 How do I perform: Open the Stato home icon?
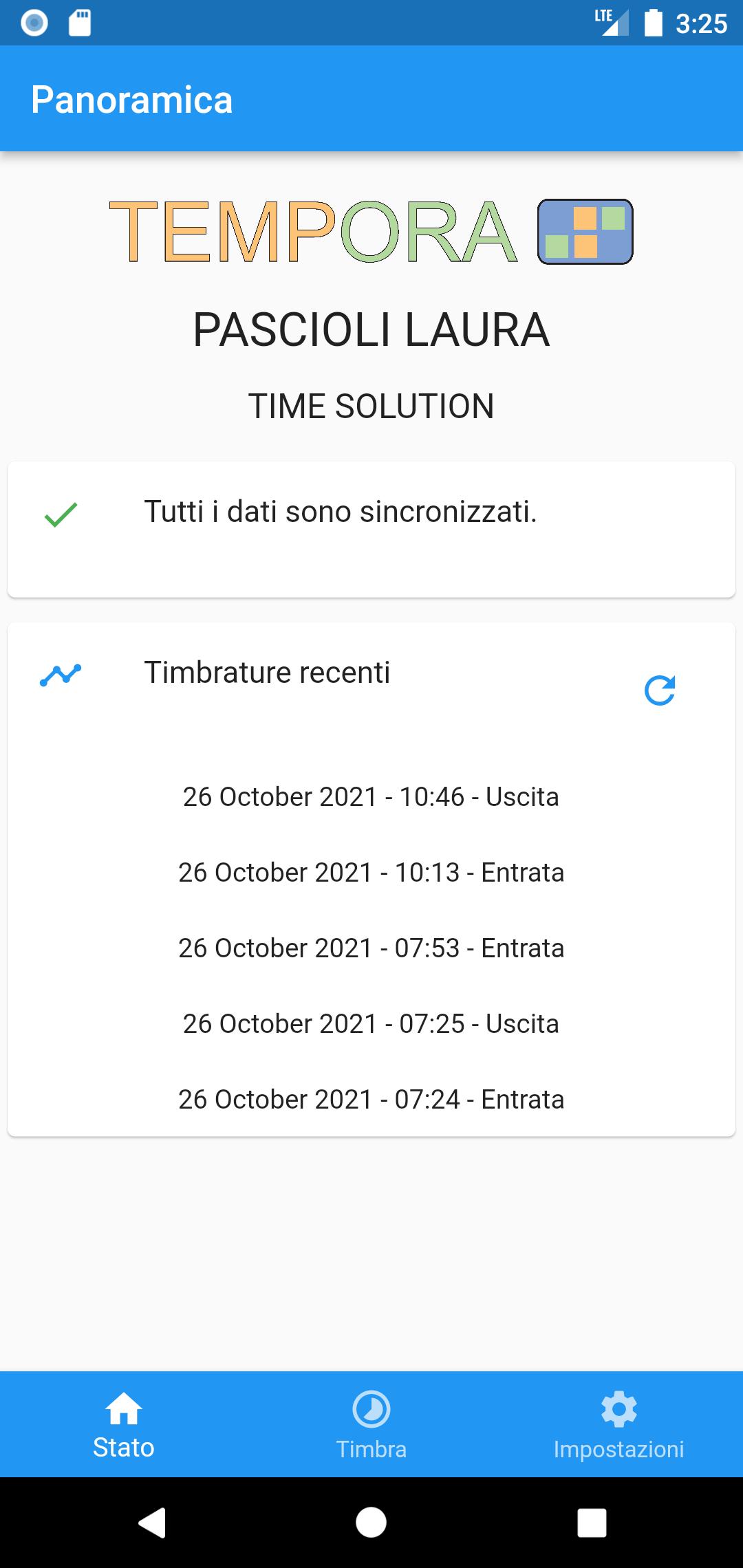pos(124,1408)
